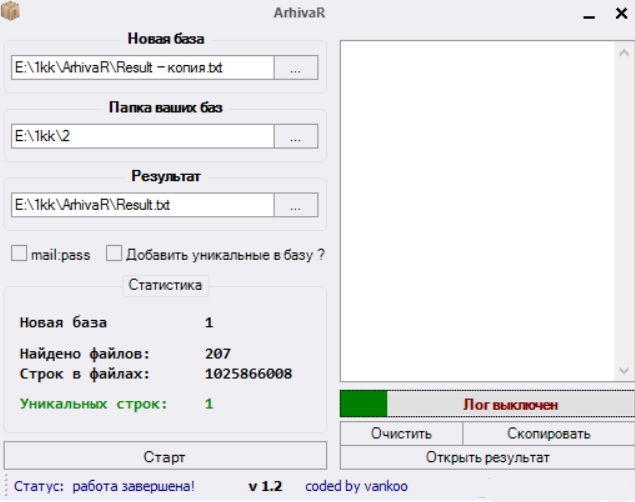Browse for the Результат output file

pos(295,205)
